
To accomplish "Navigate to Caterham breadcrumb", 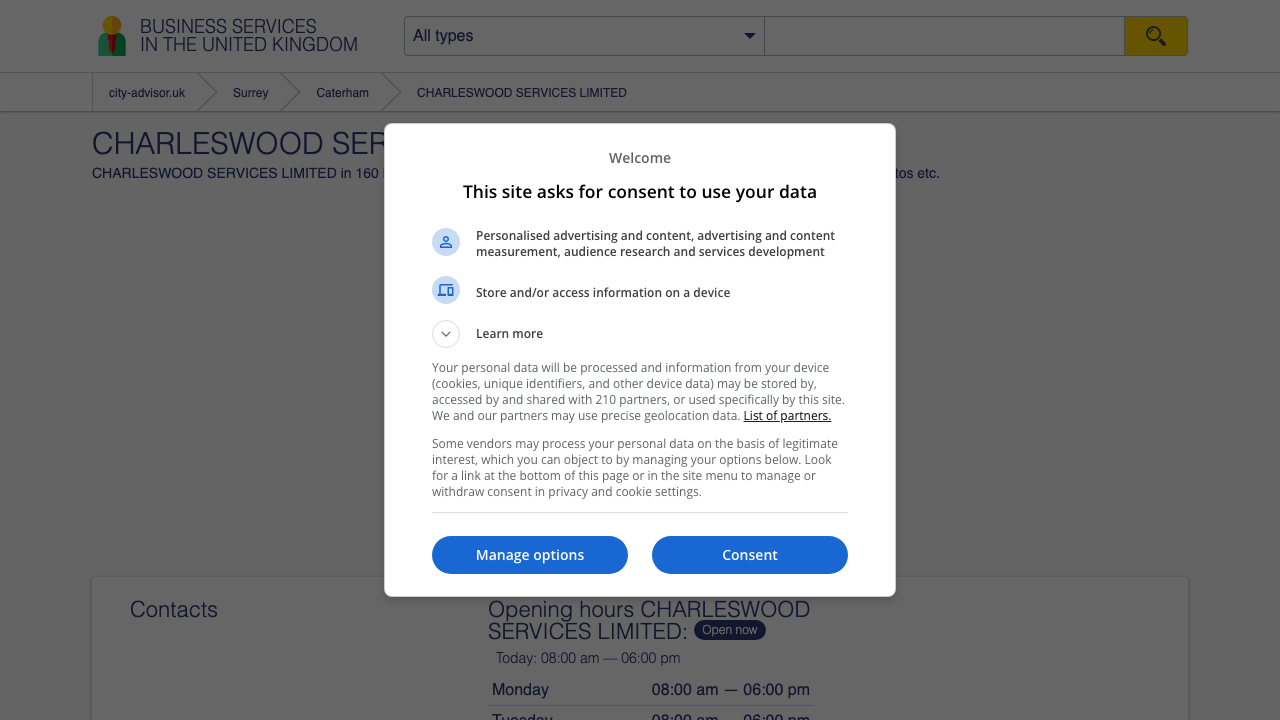I will pyautogui.click(x=342, y=93).
